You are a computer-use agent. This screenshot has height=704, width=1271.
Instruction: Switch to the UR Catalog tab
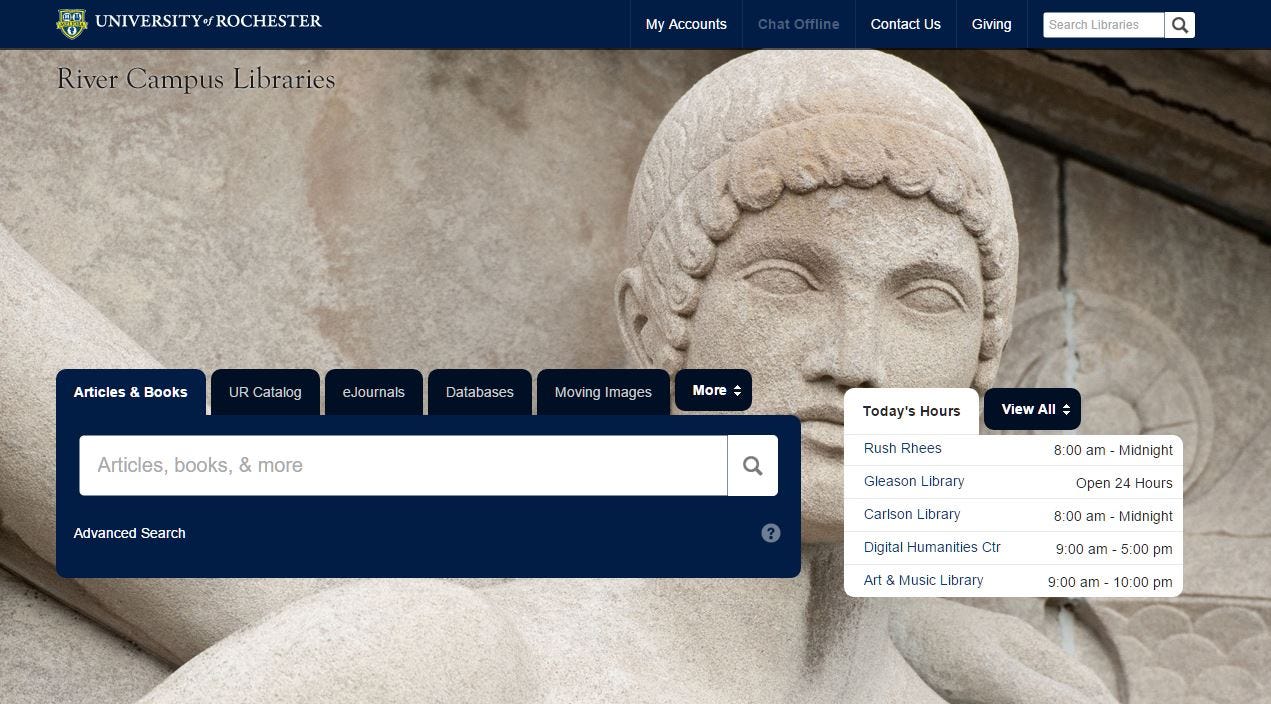point(265,392)
